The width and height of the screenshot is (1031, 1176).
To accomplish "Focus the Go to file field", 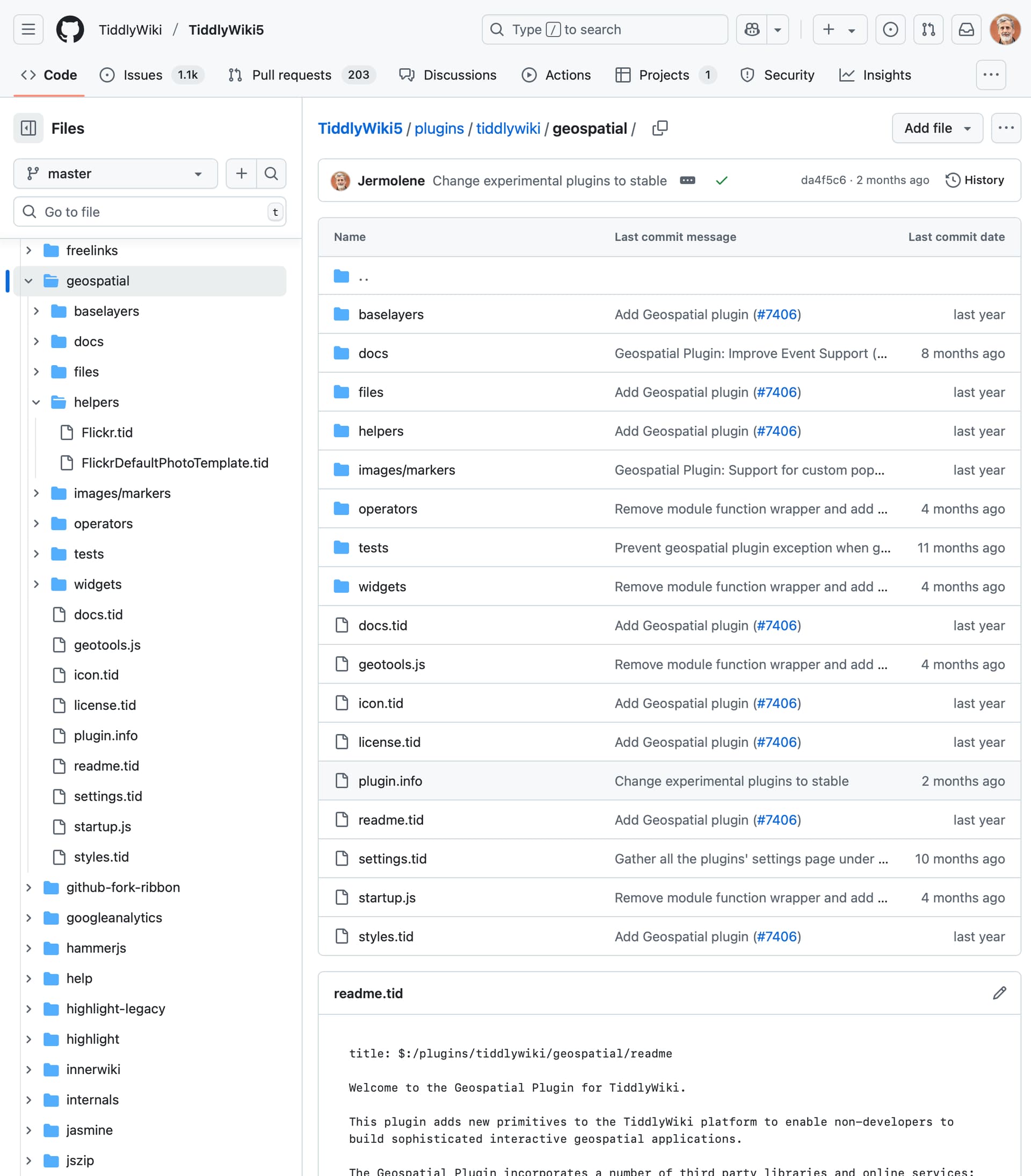I will 150,212.
